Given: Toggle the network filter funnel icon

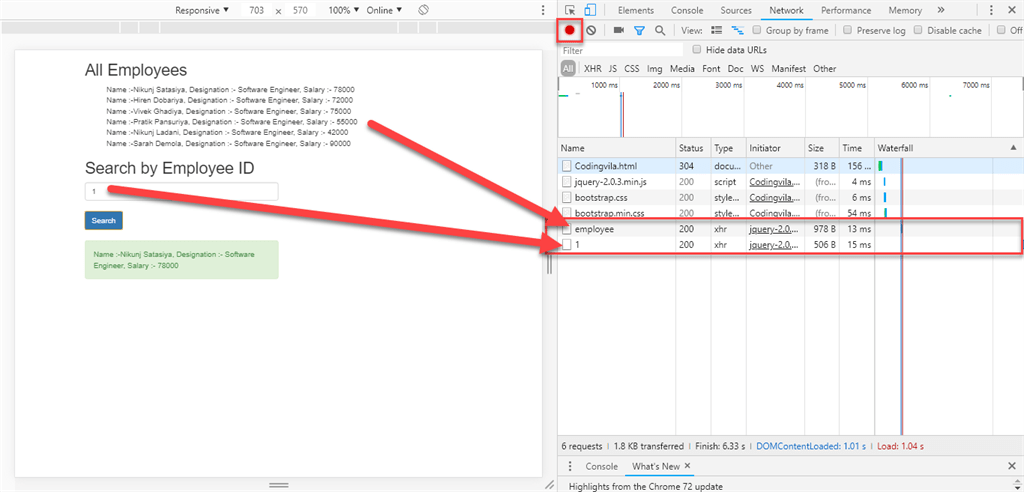Looking at the screenshot, I should [639, 30].
